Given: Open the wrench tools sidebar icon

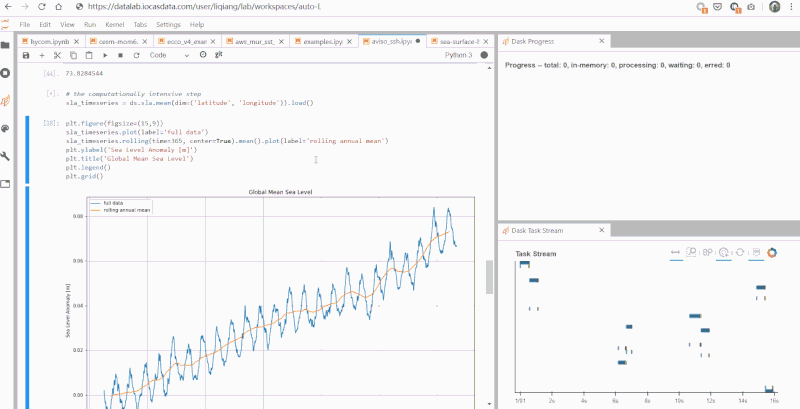Looking at the screenshot, I should pos(5,156).
